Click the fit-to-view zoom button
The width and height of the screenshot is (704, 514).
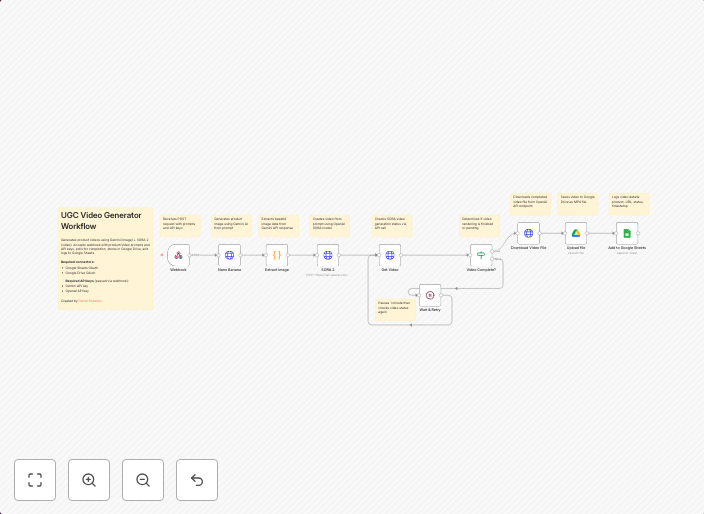35,480
